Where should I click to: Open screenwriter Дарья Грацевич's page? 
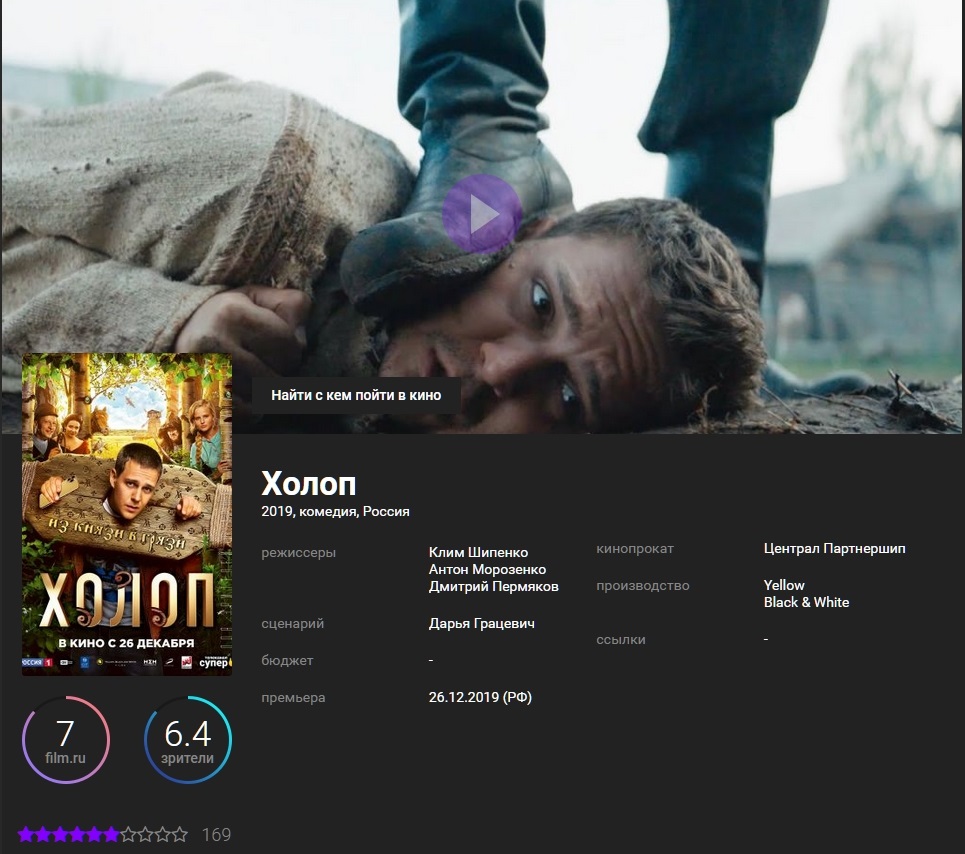(x=481, y=623)
